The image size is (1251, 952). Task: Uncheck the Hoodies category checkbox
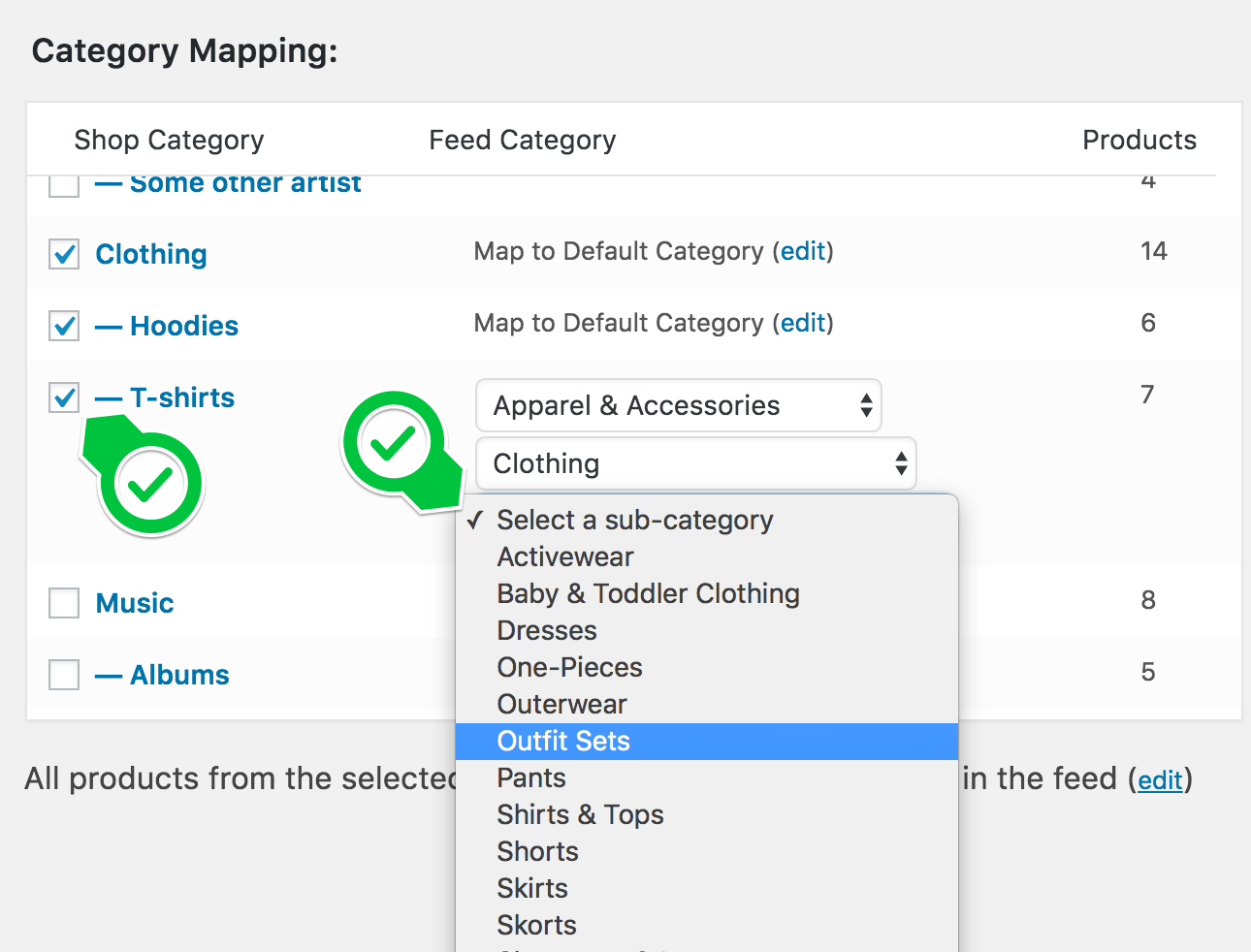point(64,326)
